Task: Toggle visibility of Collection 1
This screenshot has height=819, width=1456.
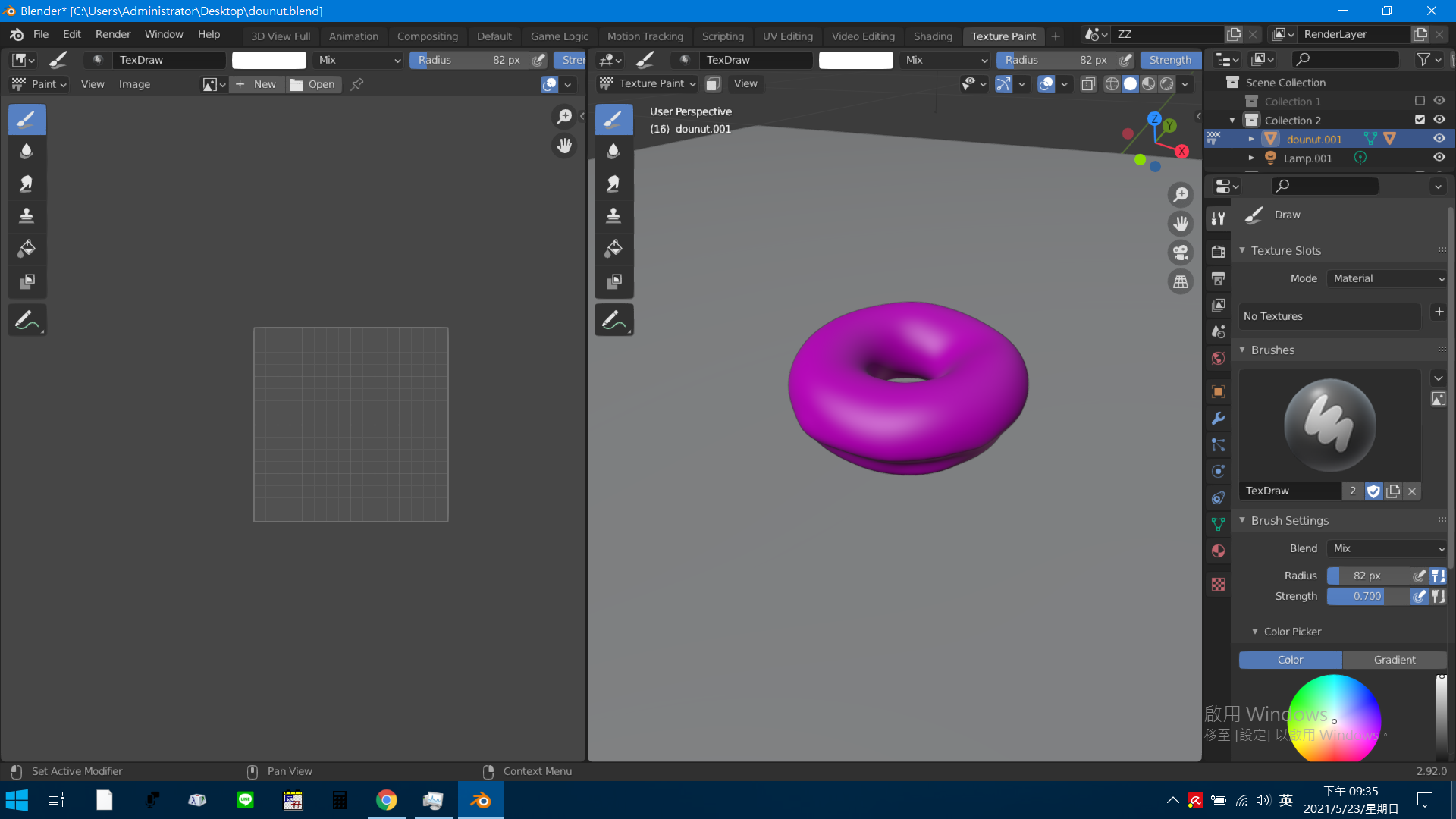Action: tap(1439, 101)
